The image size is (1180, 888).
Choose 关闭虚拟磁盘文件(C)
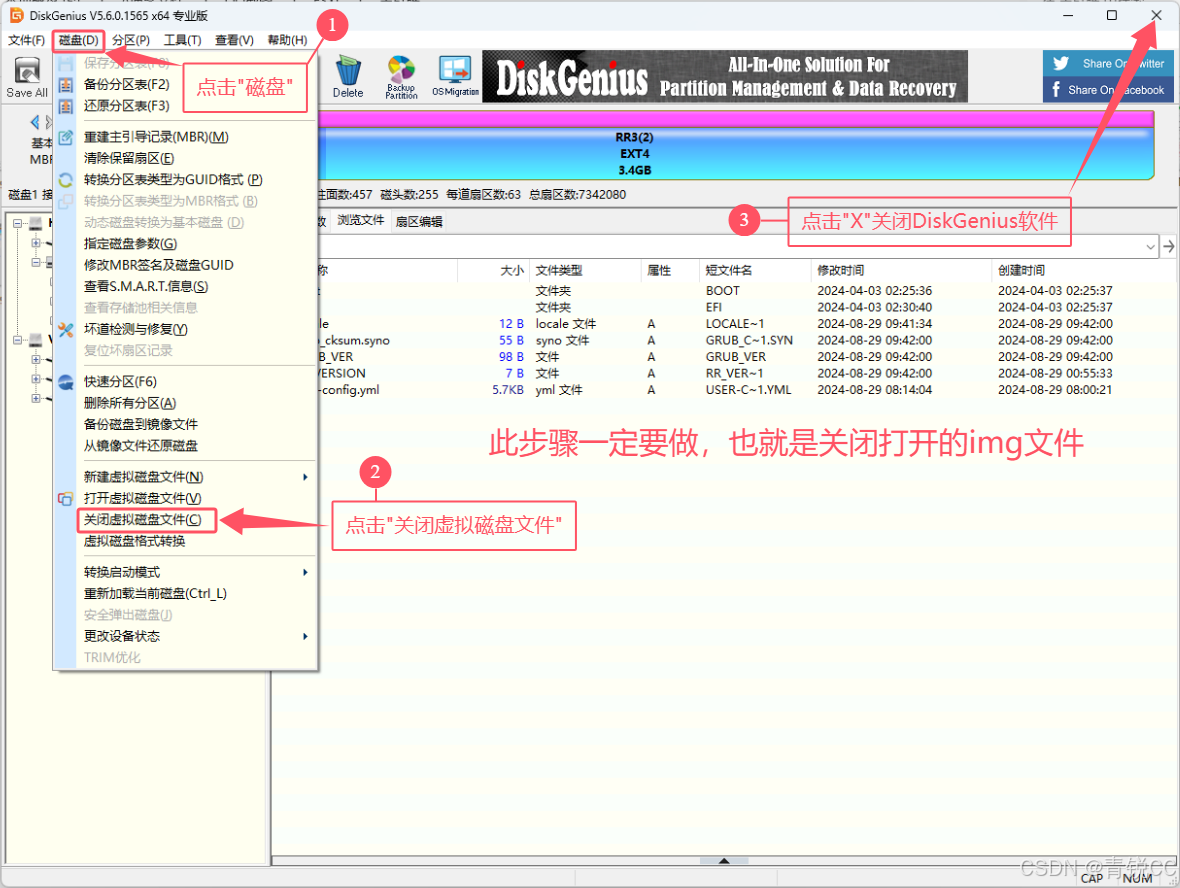coord(143,520)
